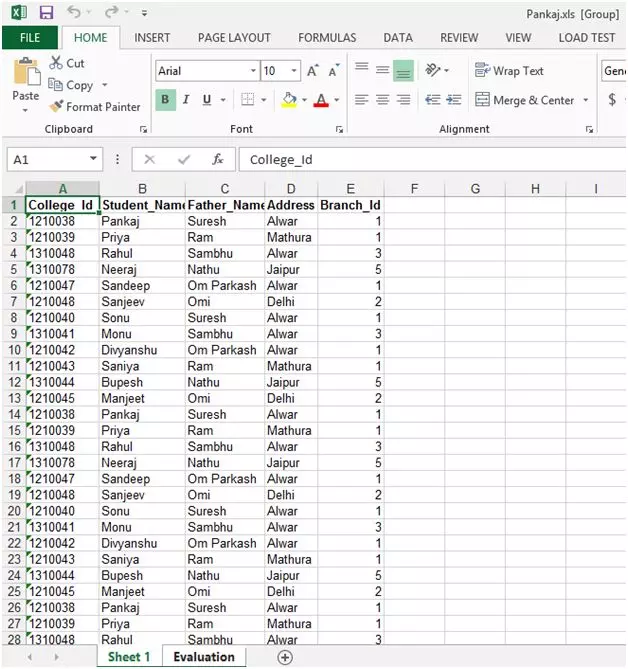Click the Redo arrow icon
628x669 pixels.
[111, 12]
